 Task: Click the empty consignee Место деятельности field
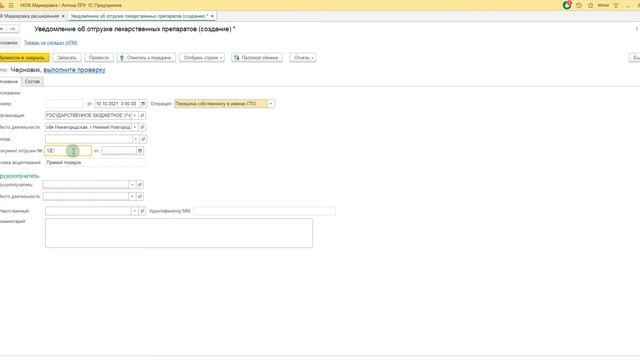[85, 197]
